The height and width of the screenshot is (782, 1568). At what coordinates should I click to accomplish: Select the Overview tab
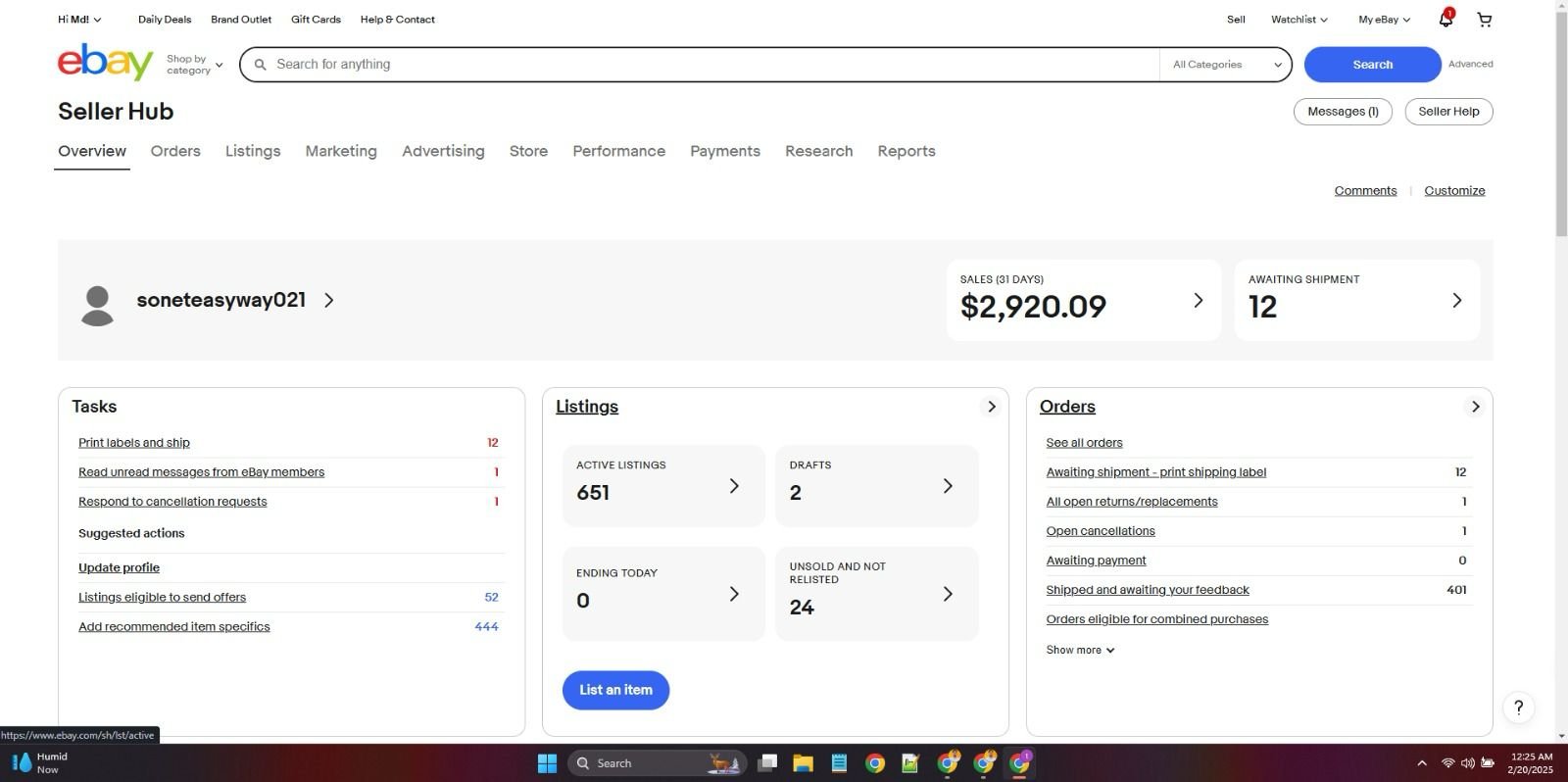tap(92, 151)
